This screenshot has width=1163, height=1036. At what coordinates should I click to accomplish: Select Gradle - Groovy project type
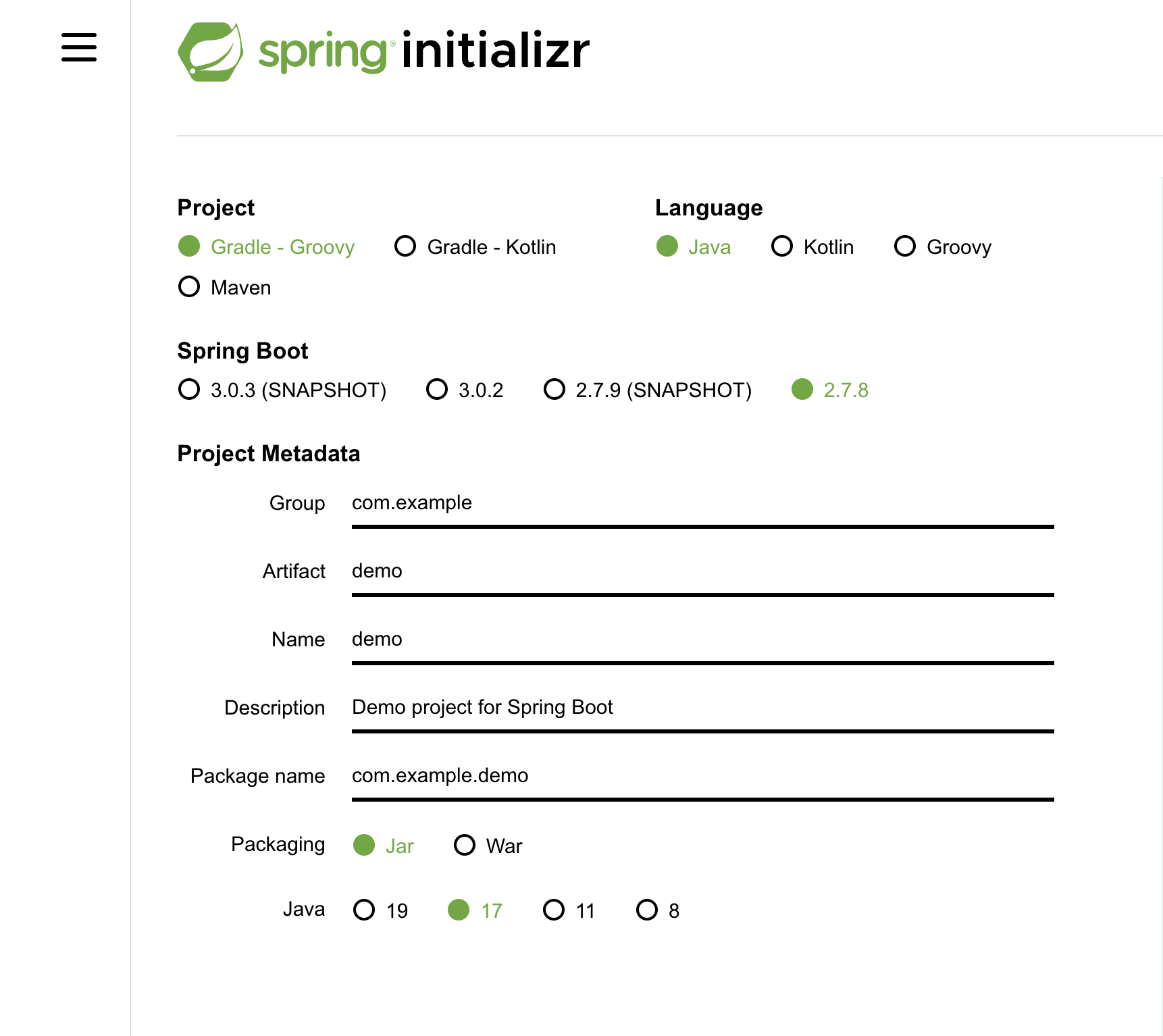(266, 247)
